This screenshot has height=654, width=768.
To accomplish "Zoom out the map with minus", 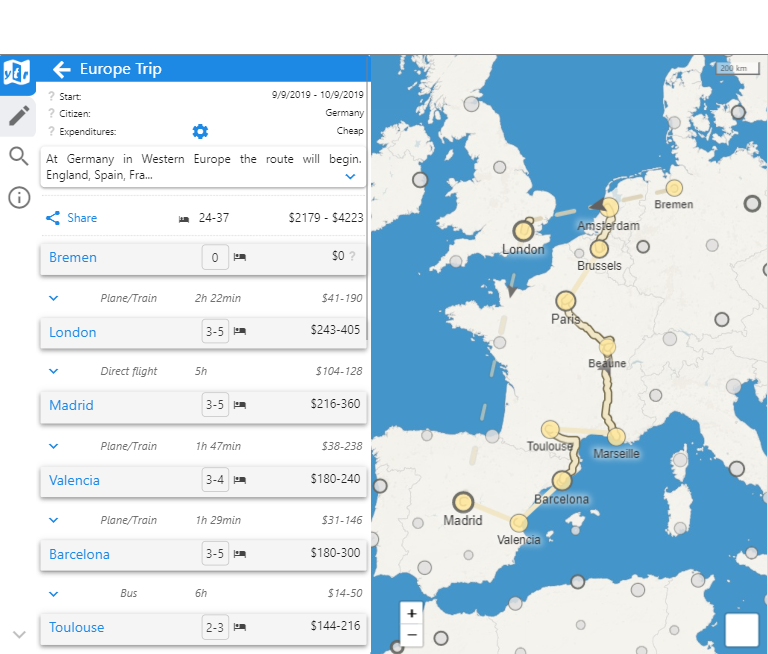I will click(412, 635).
